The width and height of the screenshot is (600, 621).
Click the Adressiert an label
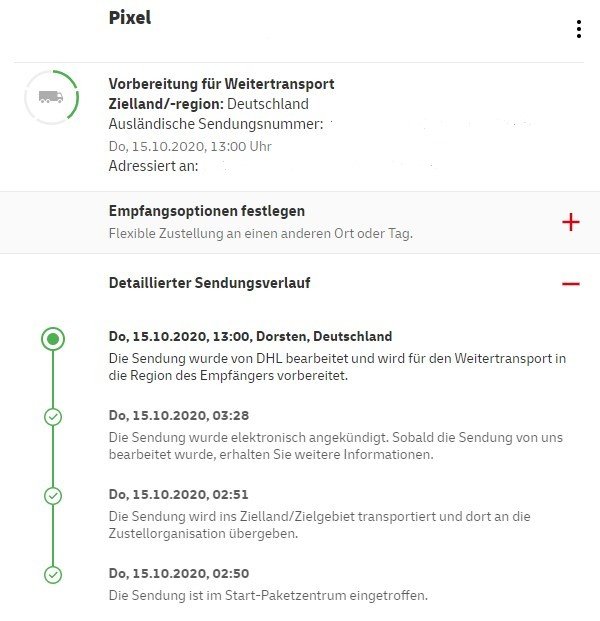coord(153,166)
